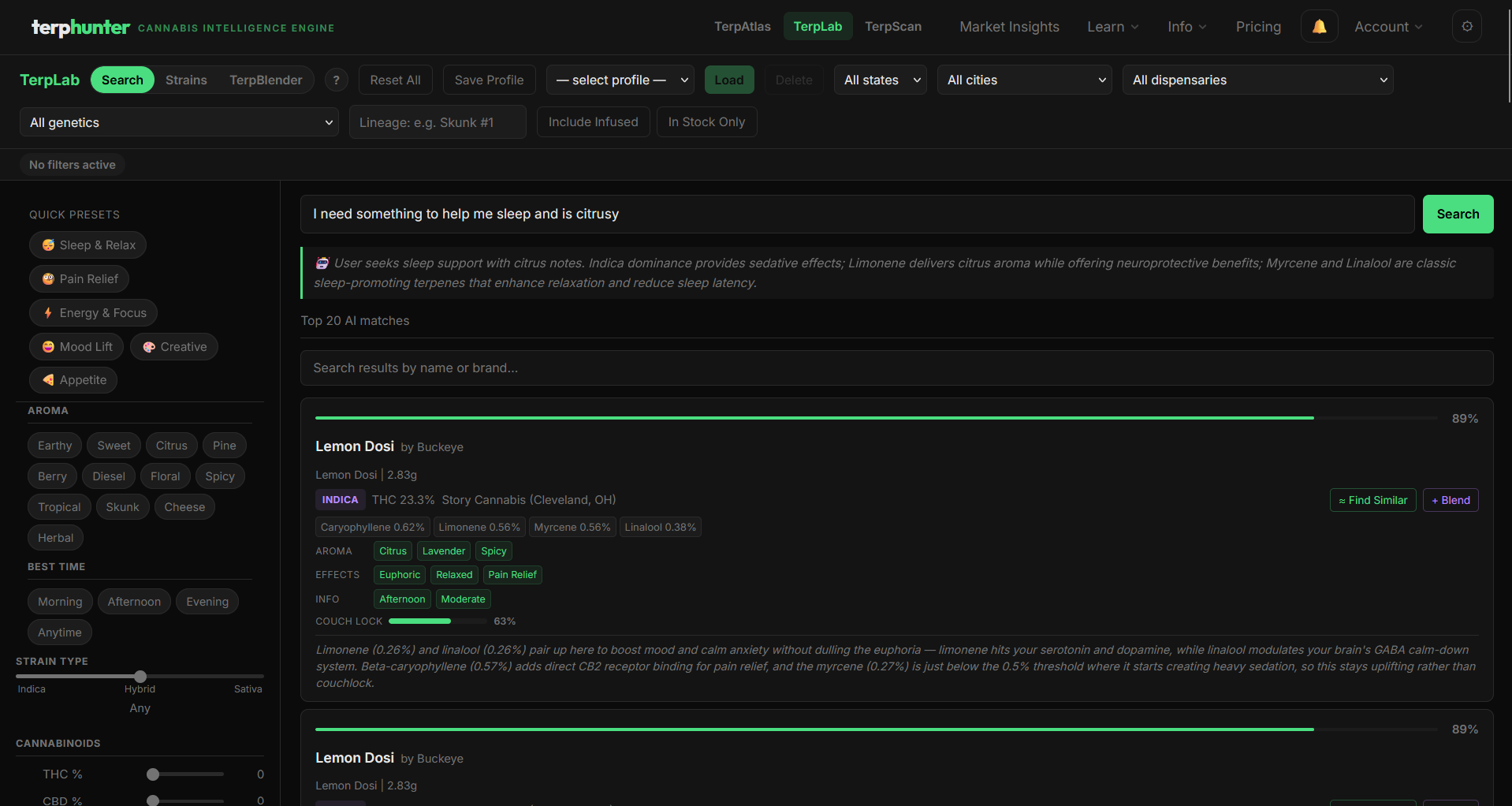Screen dimensions: 1512x806
Task: Select the Sleep & Relax preset
Action: (88, 244)
